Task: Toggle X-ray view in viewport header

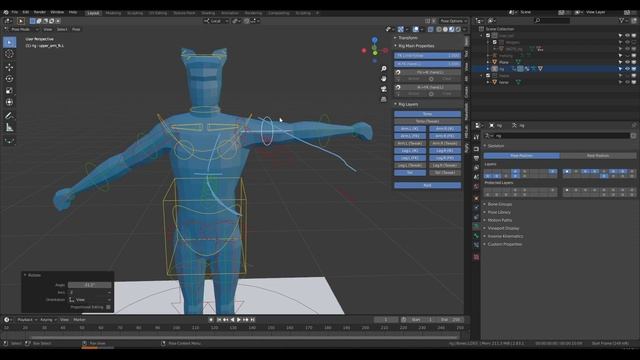Action: coord(431,29)
